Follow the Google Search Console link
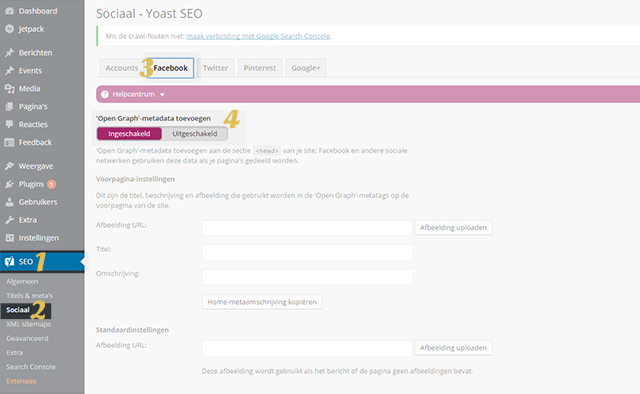640x394 pixels. (258, 36)
